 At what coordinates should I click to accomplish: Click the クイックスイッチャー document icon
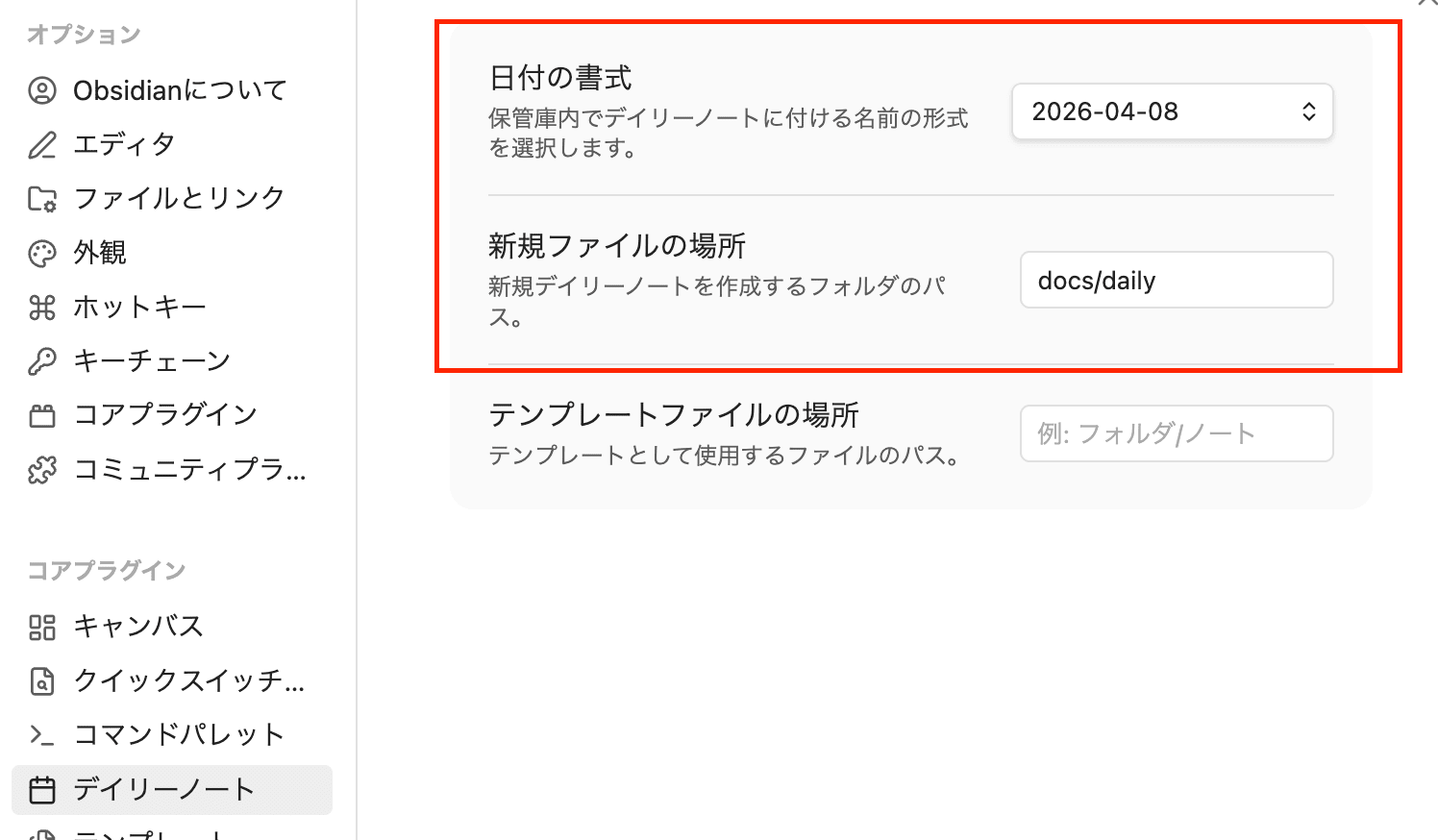[42, 680]
